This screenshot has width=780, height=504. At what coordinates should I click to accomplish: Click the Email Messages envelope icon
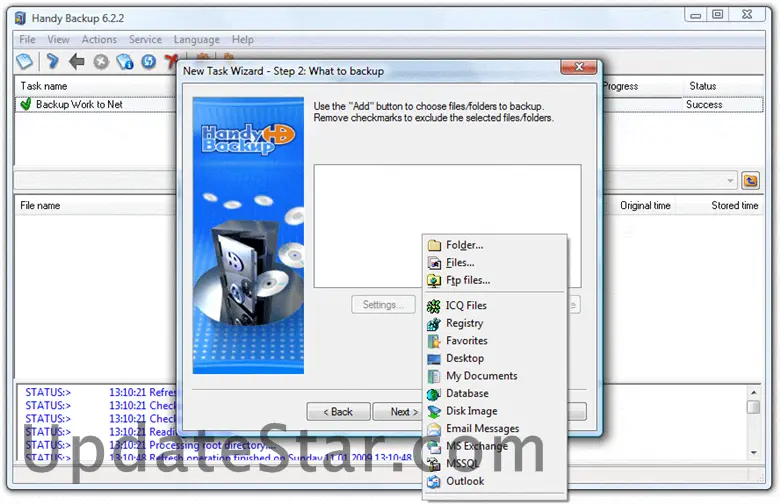[x=434, y=429]
